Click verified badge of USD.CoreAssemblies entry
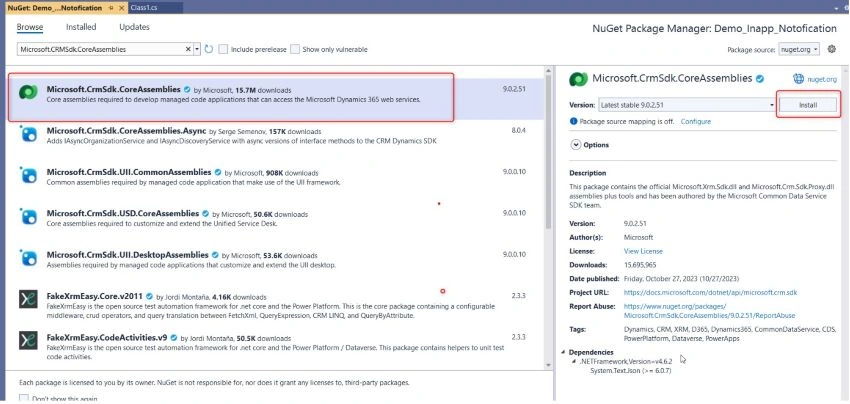The width and height of the screenshot is (850, 404). click(x=205, y=214)
